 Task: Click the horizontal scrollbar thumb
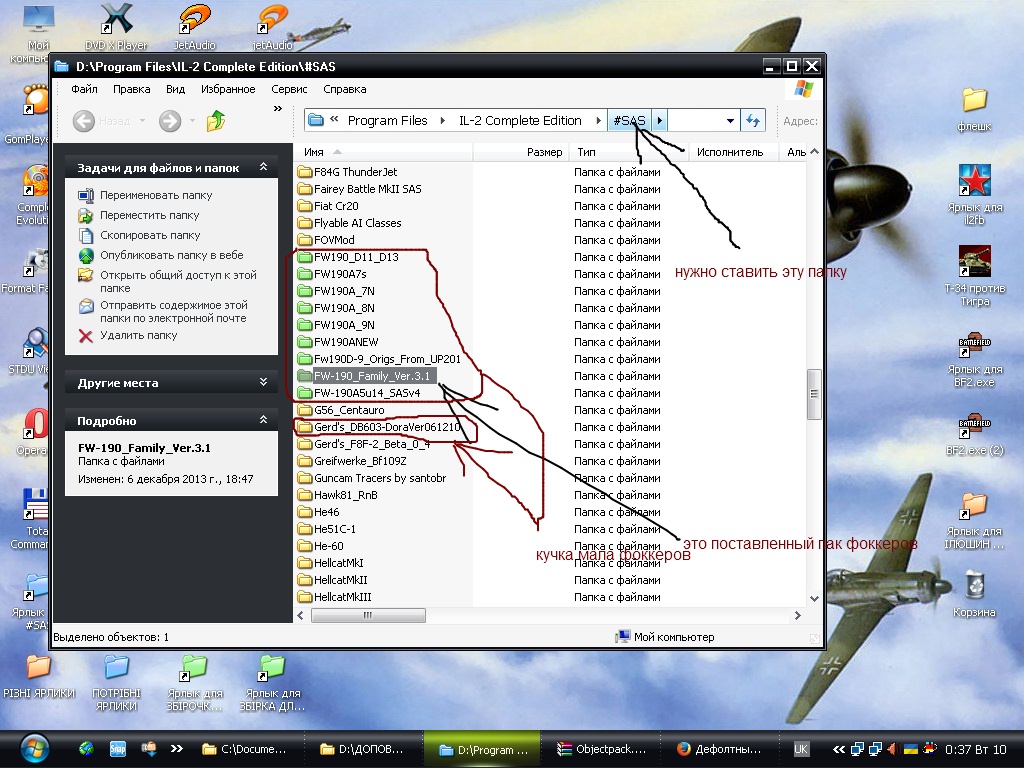click(x=368, y=615)
